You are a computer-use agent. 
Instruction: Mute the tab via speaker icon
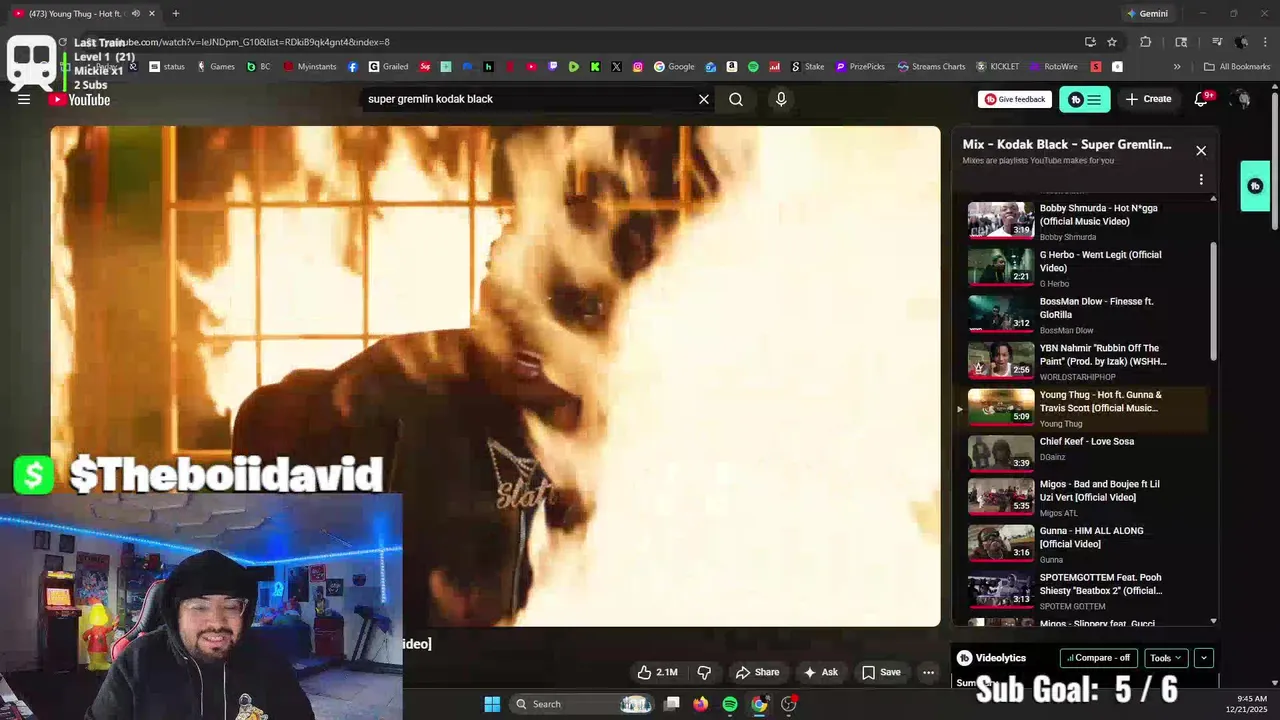click(135, 13)
